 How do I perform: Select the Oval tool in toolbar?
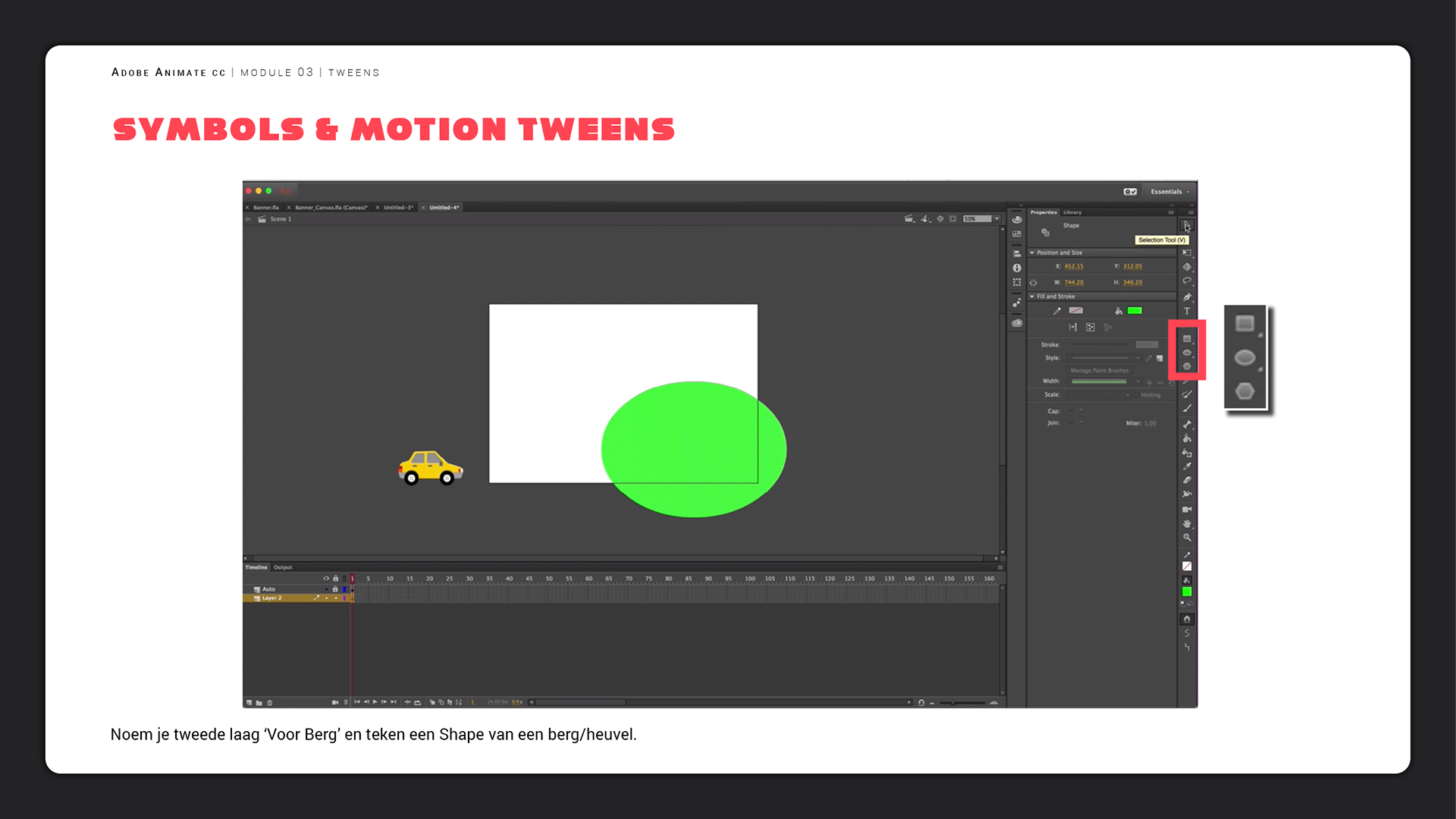click(1187, 353)
